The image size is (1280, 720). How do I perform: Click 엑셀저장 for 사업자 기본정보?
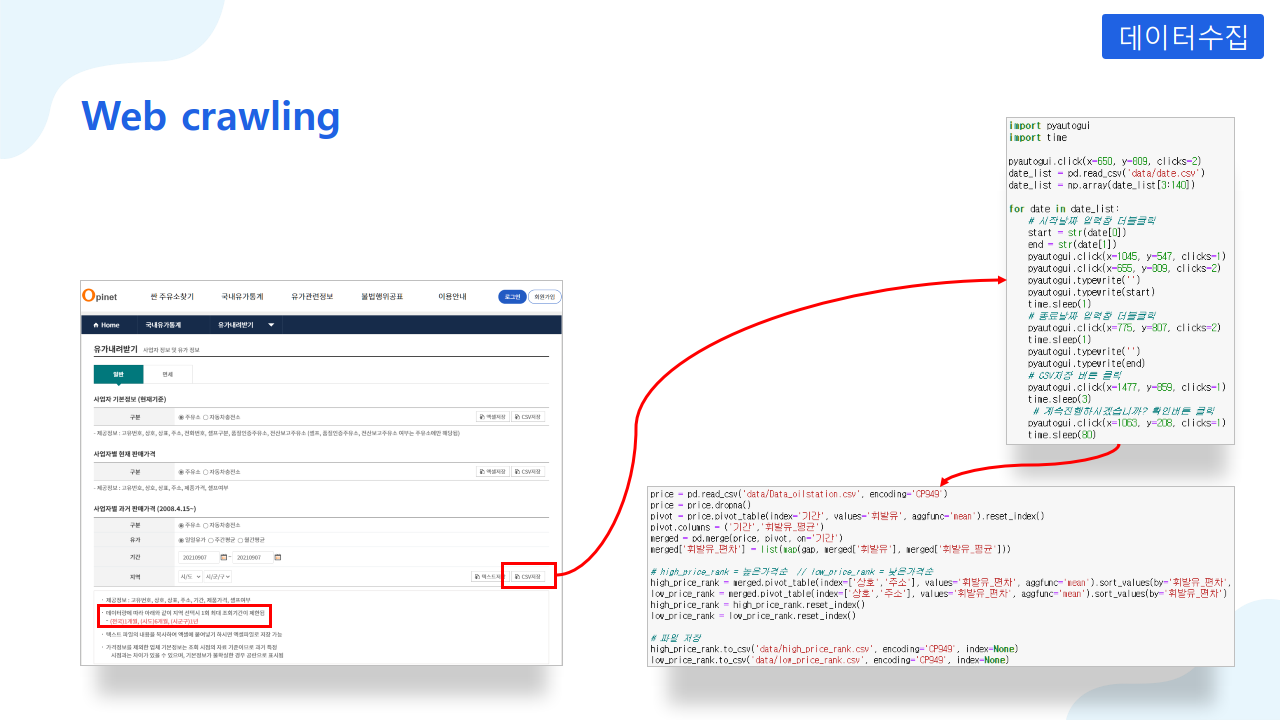(x=491, y=417)
